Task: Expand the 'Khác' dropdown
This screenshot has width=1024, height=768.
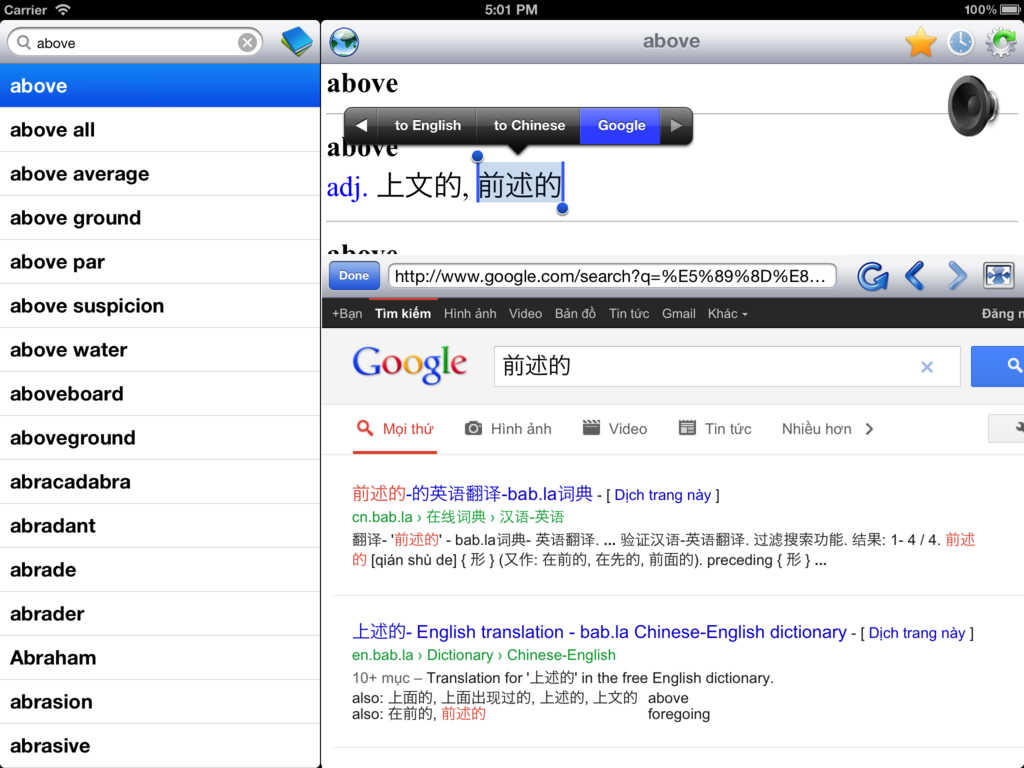Action: click(727, 313)
